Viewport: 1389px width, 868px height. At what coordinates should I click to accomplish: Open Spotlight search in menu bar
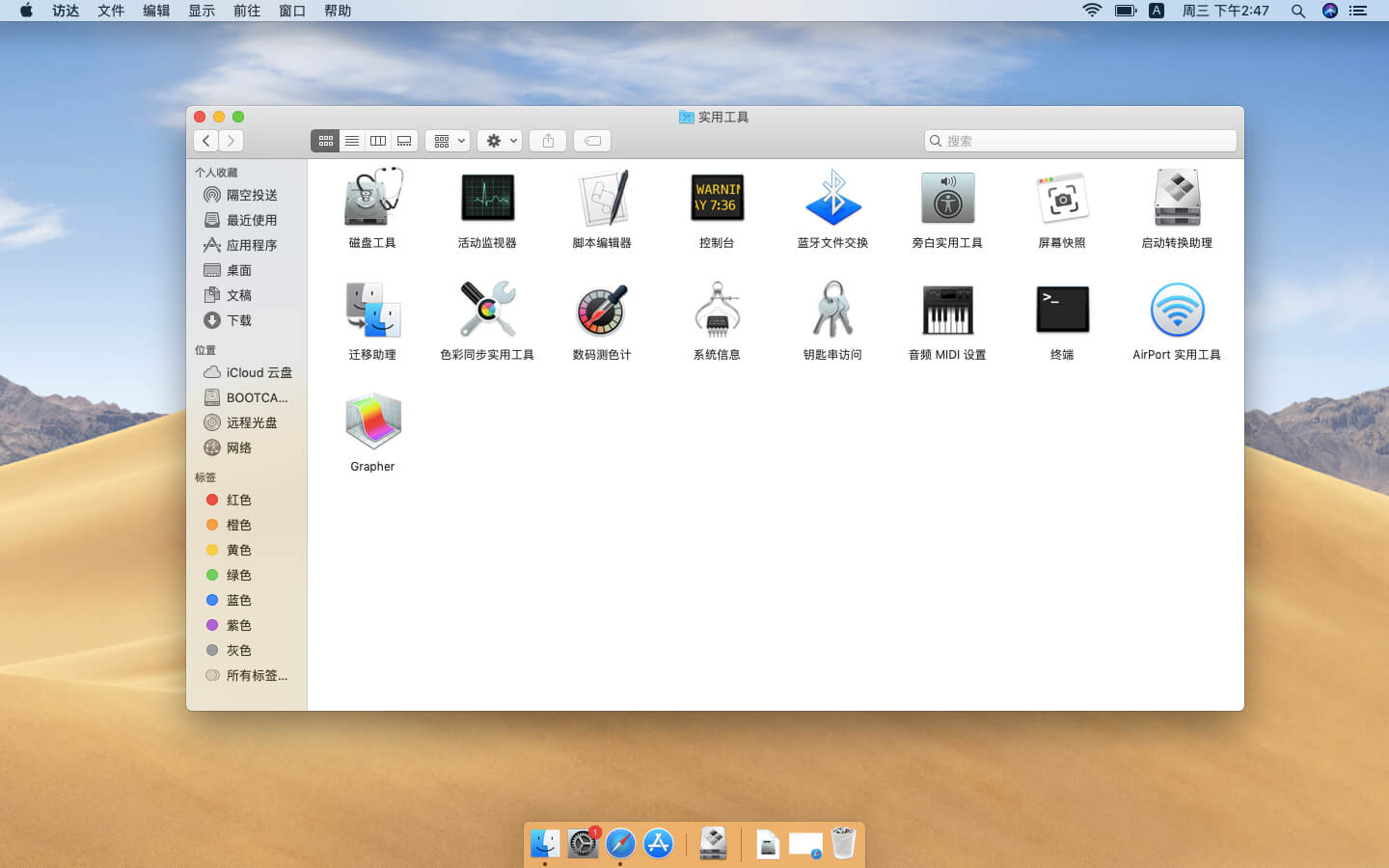pyautogui.click(x=1298, y=11)
